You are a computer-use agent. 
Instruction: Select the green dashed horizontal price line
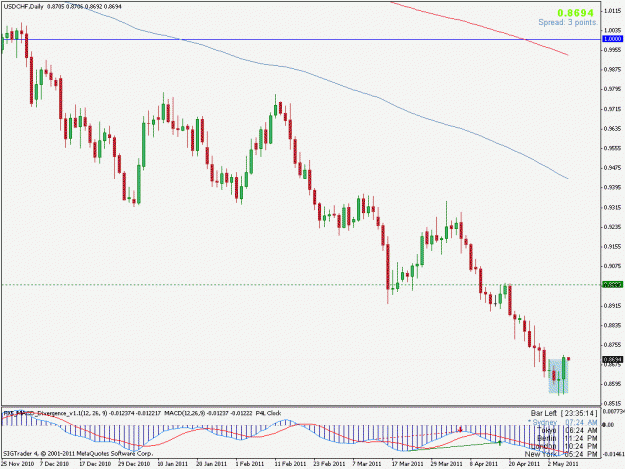[301, 285]
